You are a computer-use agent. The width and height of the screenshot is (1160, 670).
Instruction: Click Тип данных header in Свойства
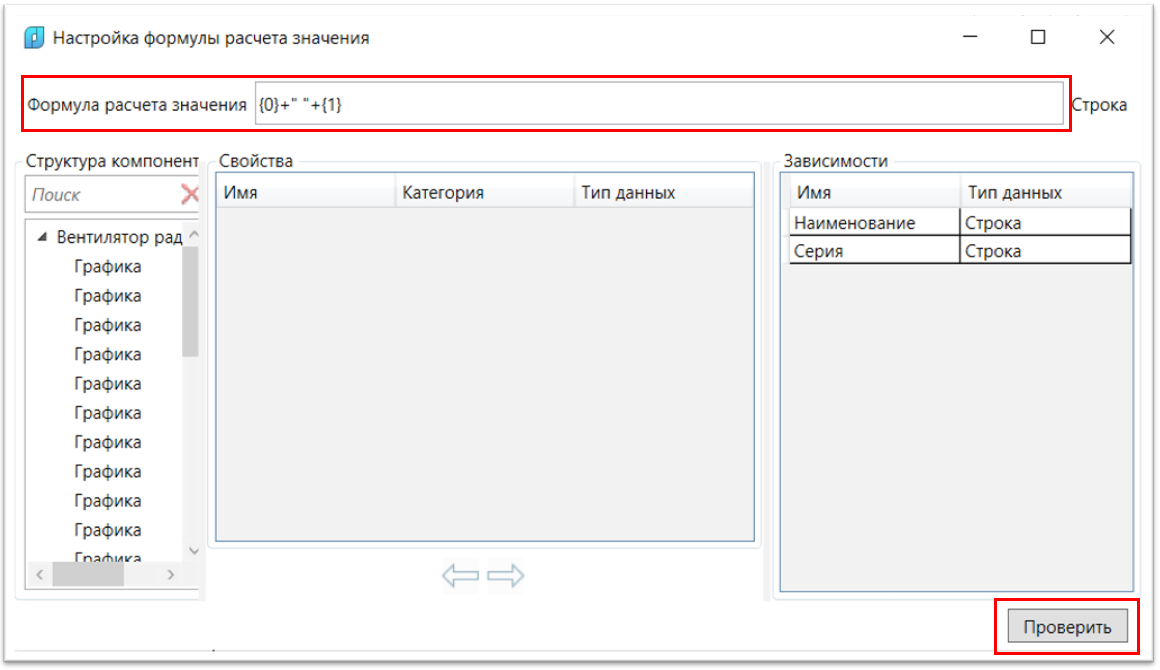pyautogui.click(x=664, y=193)
